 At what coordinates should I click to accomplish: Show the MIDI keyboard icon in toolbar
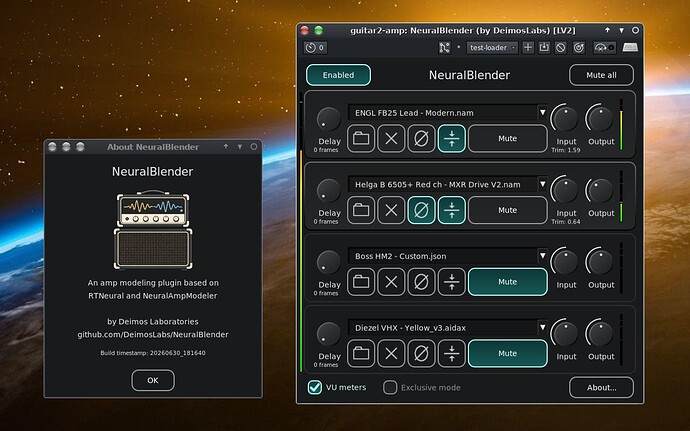630,48
